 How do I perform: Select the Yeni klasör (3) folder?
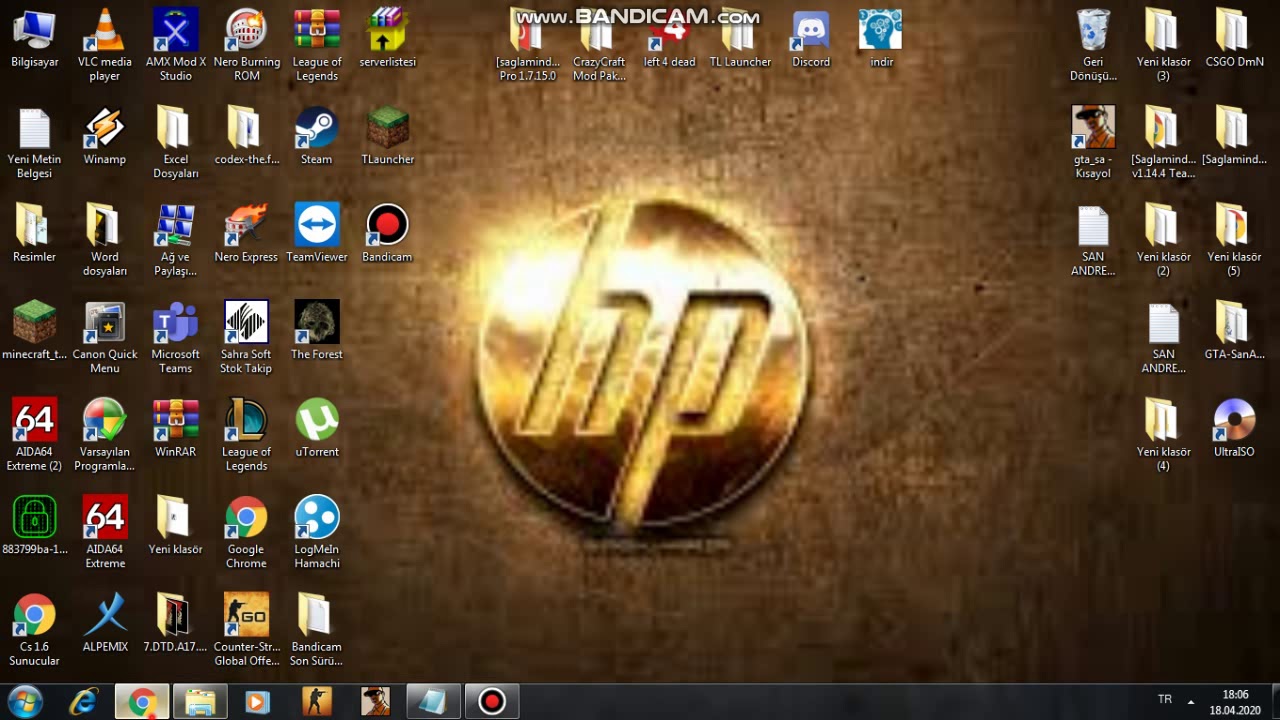pos(1163,45)
